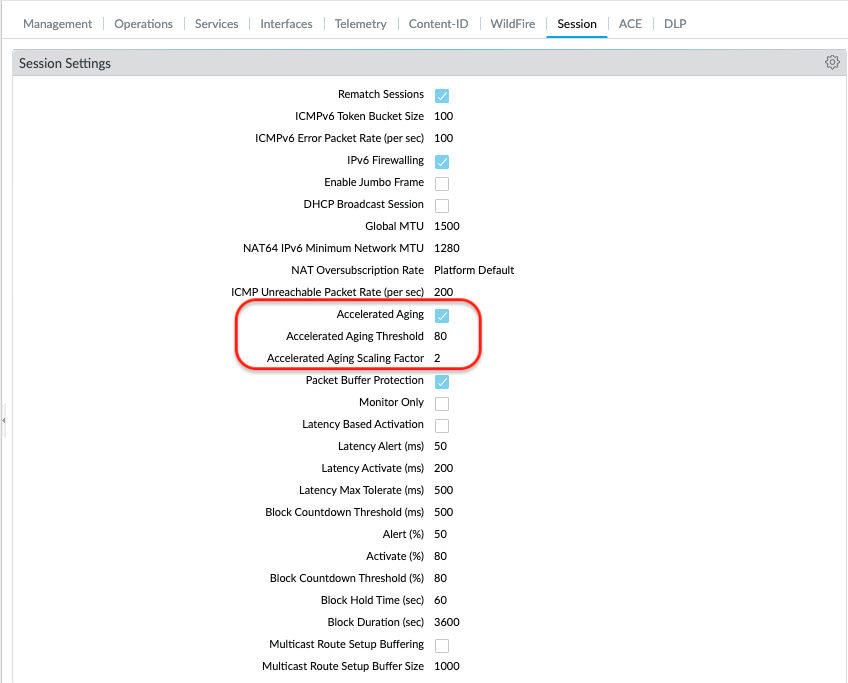Enable Multicast Route Setup Buffering checkbox
This screenshot has width=848, height=683.
(442, 646)
